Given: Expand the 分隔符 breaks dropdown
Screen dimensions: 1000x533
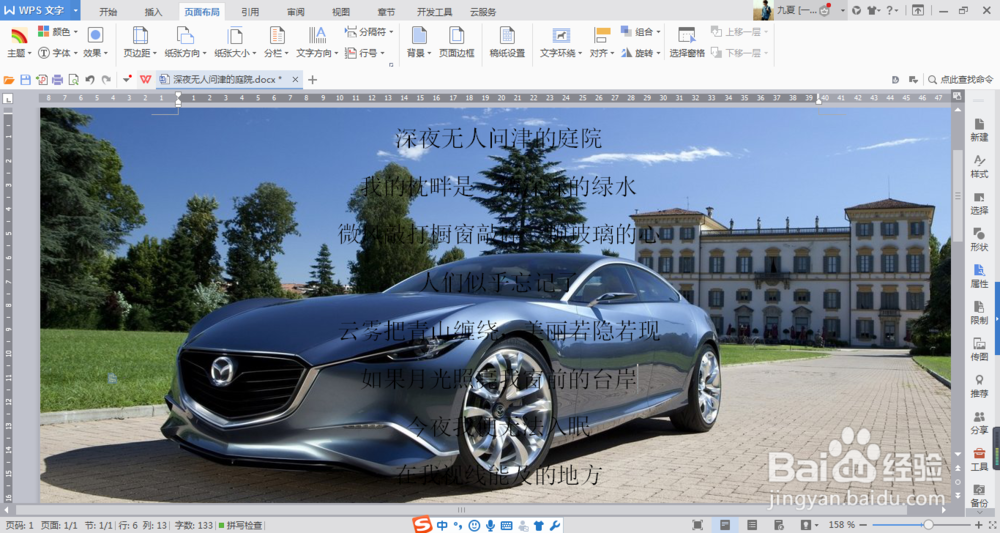Looking at the screenshot, I should 369,31.
